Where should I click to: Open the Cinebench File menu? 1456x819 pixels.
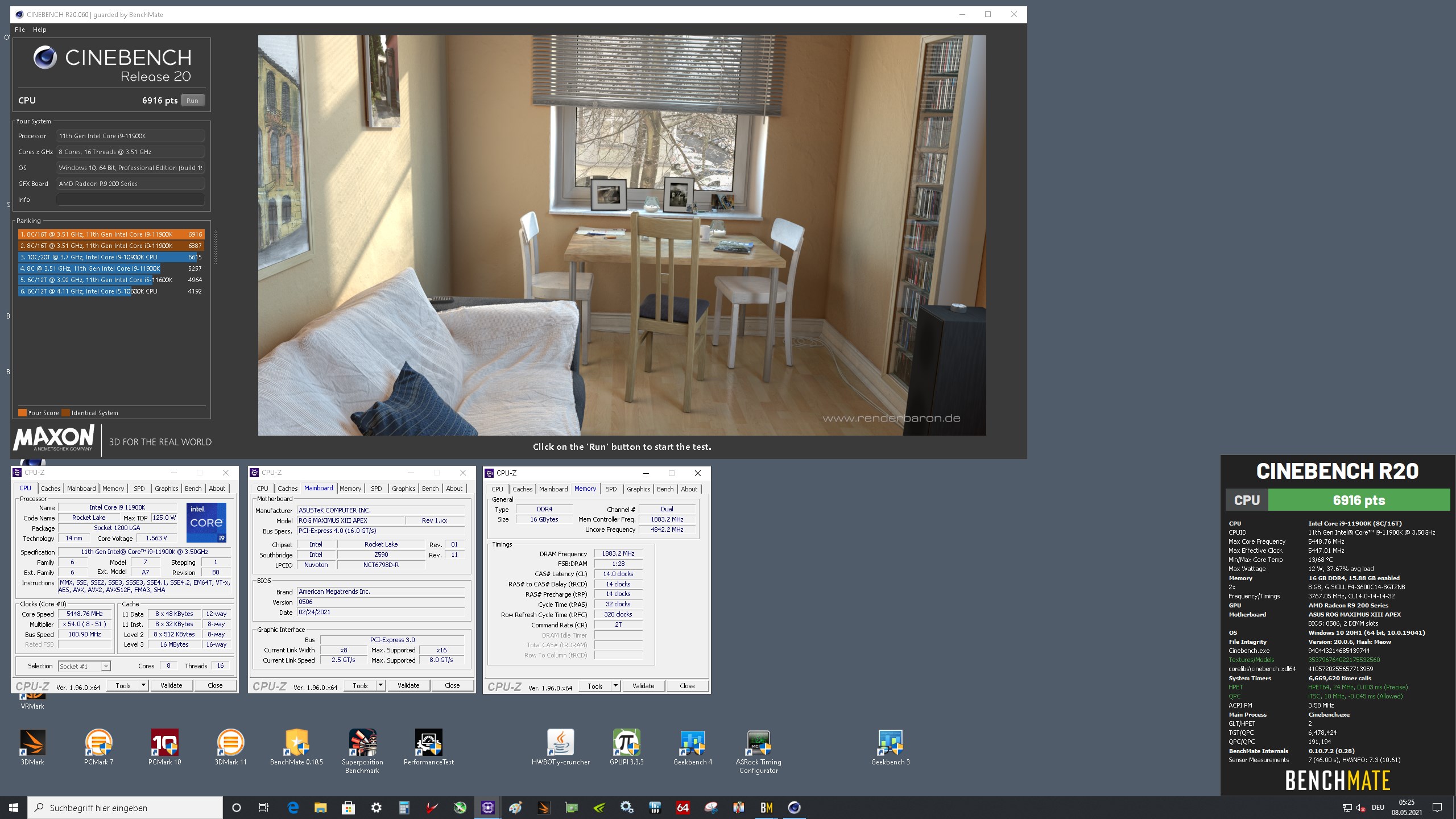point(20,30)
